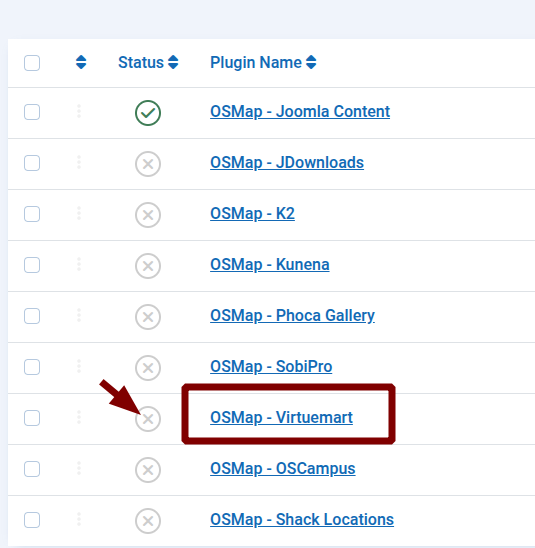This screenshot has height=548, width=535.
Task: Disable the OSMap - Joomla Content plugin status
Action: pyautogui.click(x=148, y=113)
